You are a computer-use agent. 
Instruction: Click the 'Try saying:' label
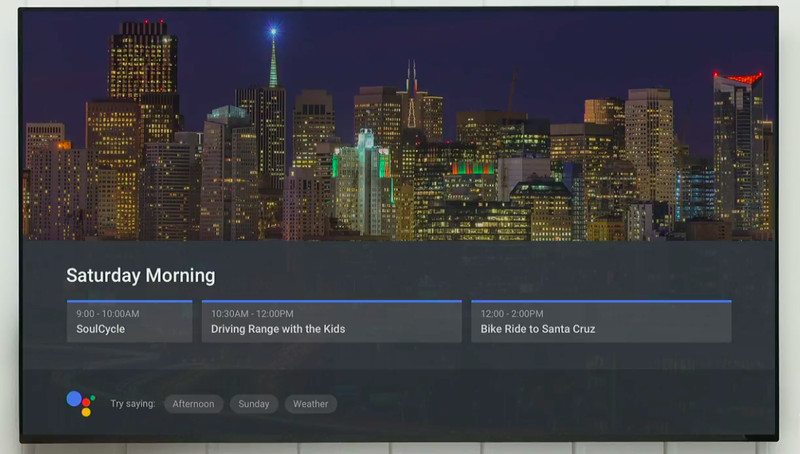point(133,403)
